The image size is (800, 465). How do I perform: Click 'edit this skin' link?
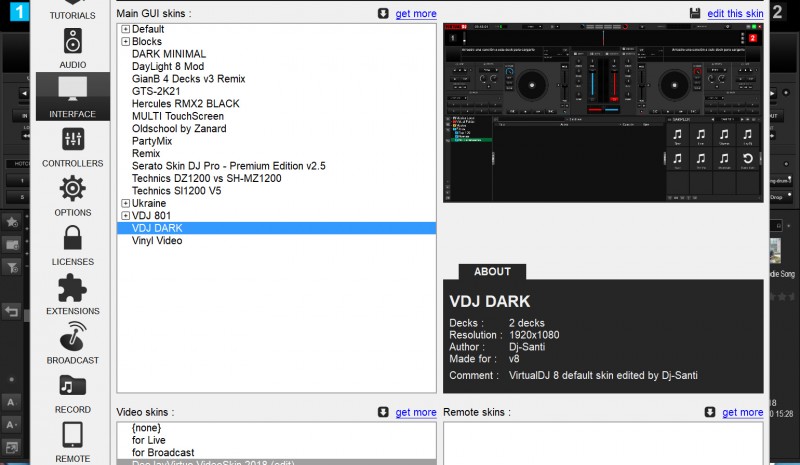pyautogui.click(x=735, y=13)
